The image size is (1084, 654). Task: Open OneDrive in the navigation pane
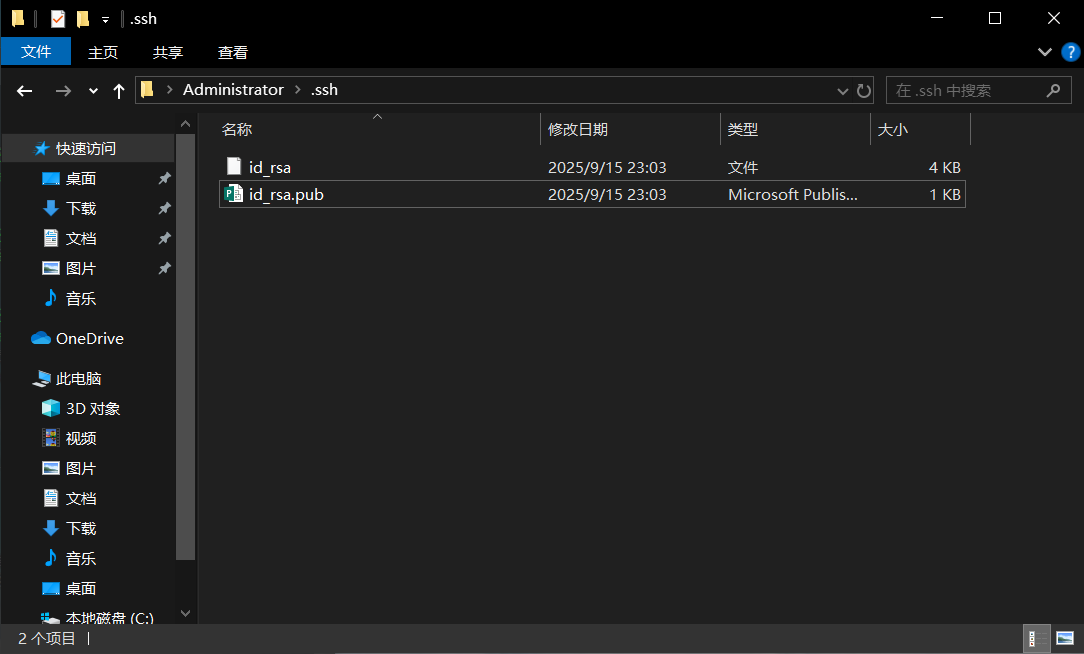[88, 339]
